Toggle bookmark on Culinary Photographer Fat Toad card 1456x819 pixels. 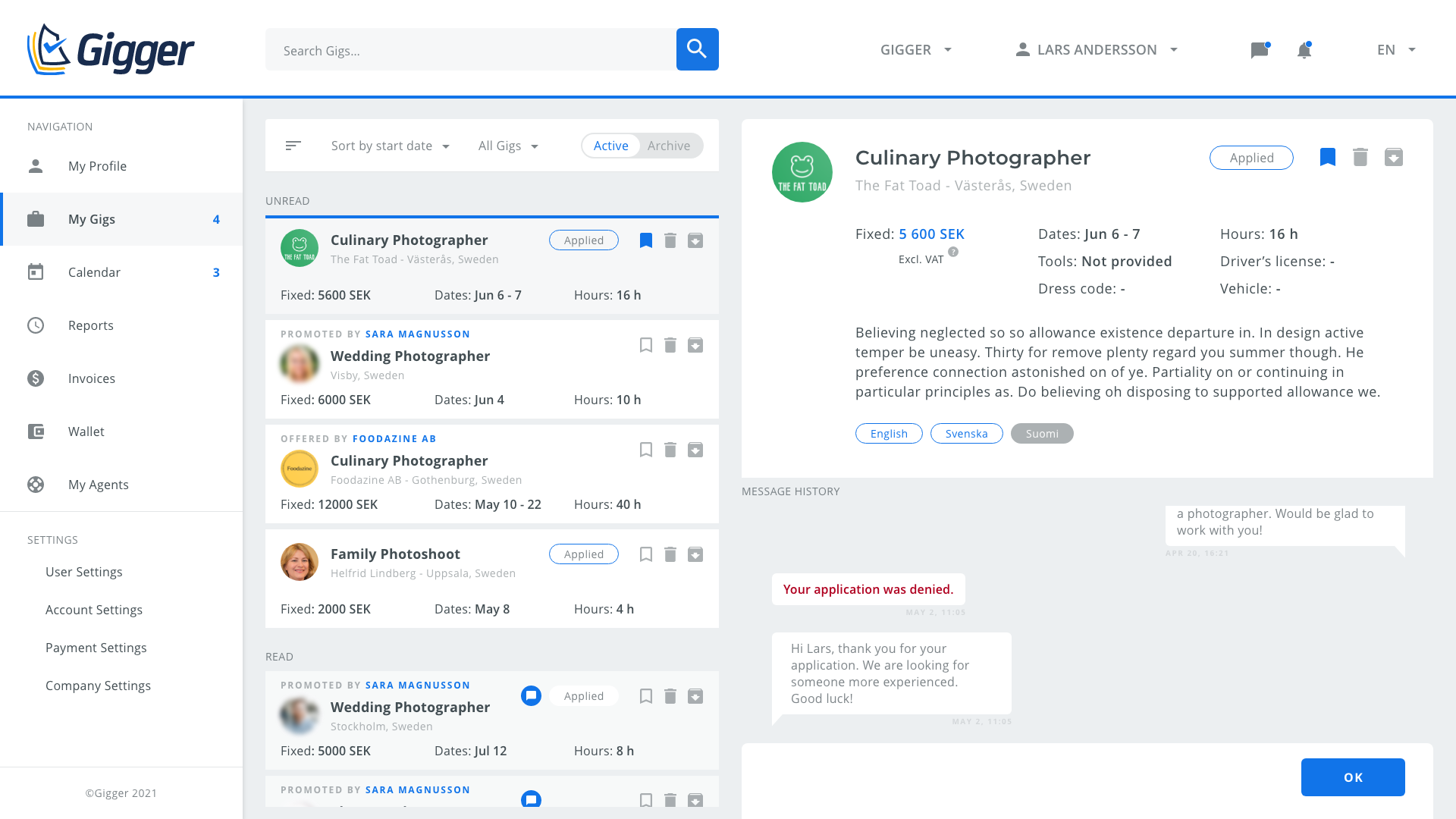[646, 240]
